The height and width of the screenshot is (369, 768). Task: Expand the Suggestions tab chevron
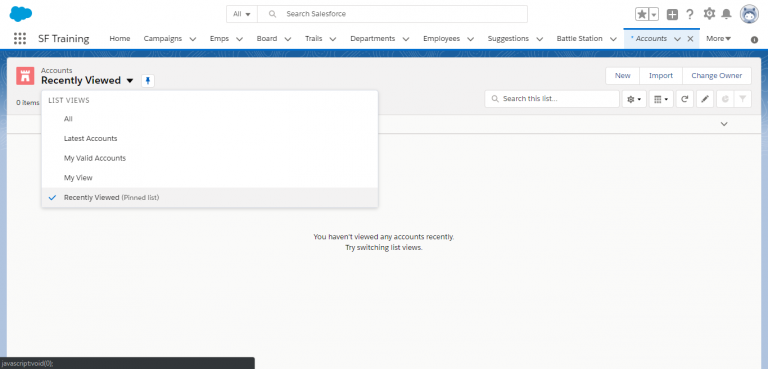tap(540, 39)
